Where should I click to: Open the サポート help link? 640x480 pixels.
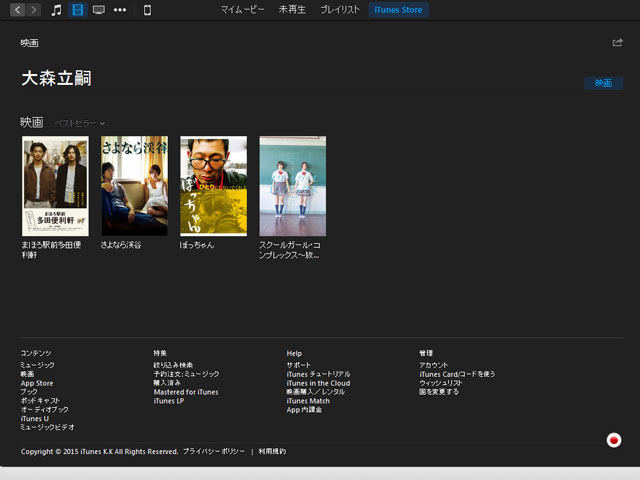click(x=298, y=365)
